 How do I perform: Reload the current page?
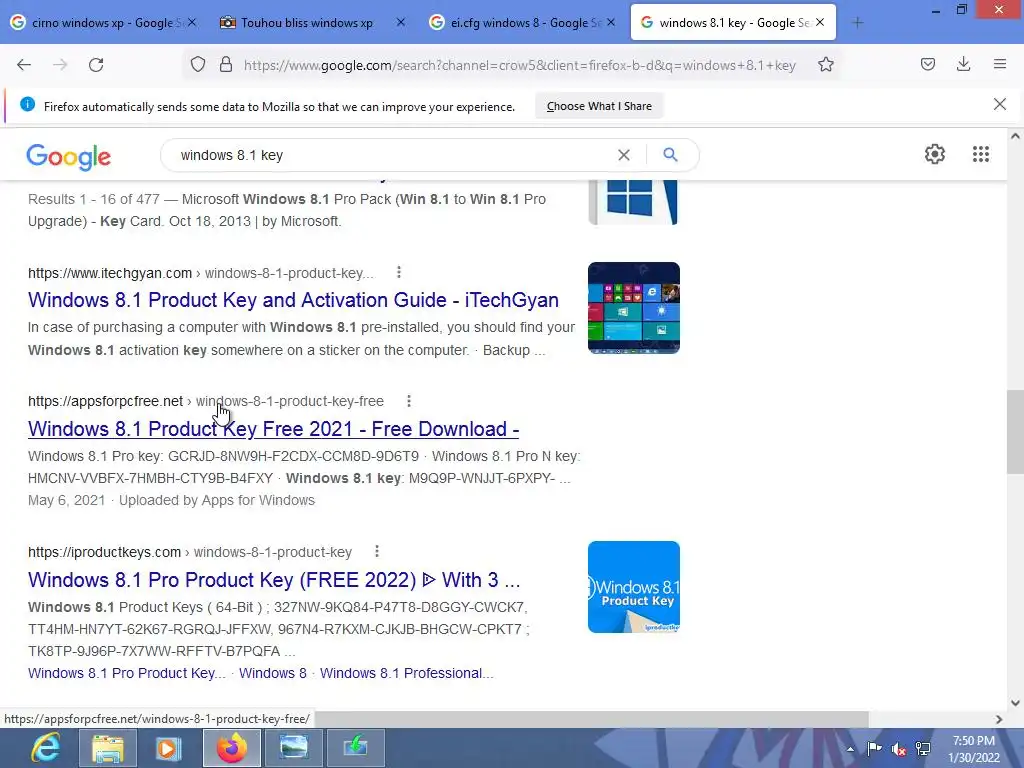click(96, 65)
